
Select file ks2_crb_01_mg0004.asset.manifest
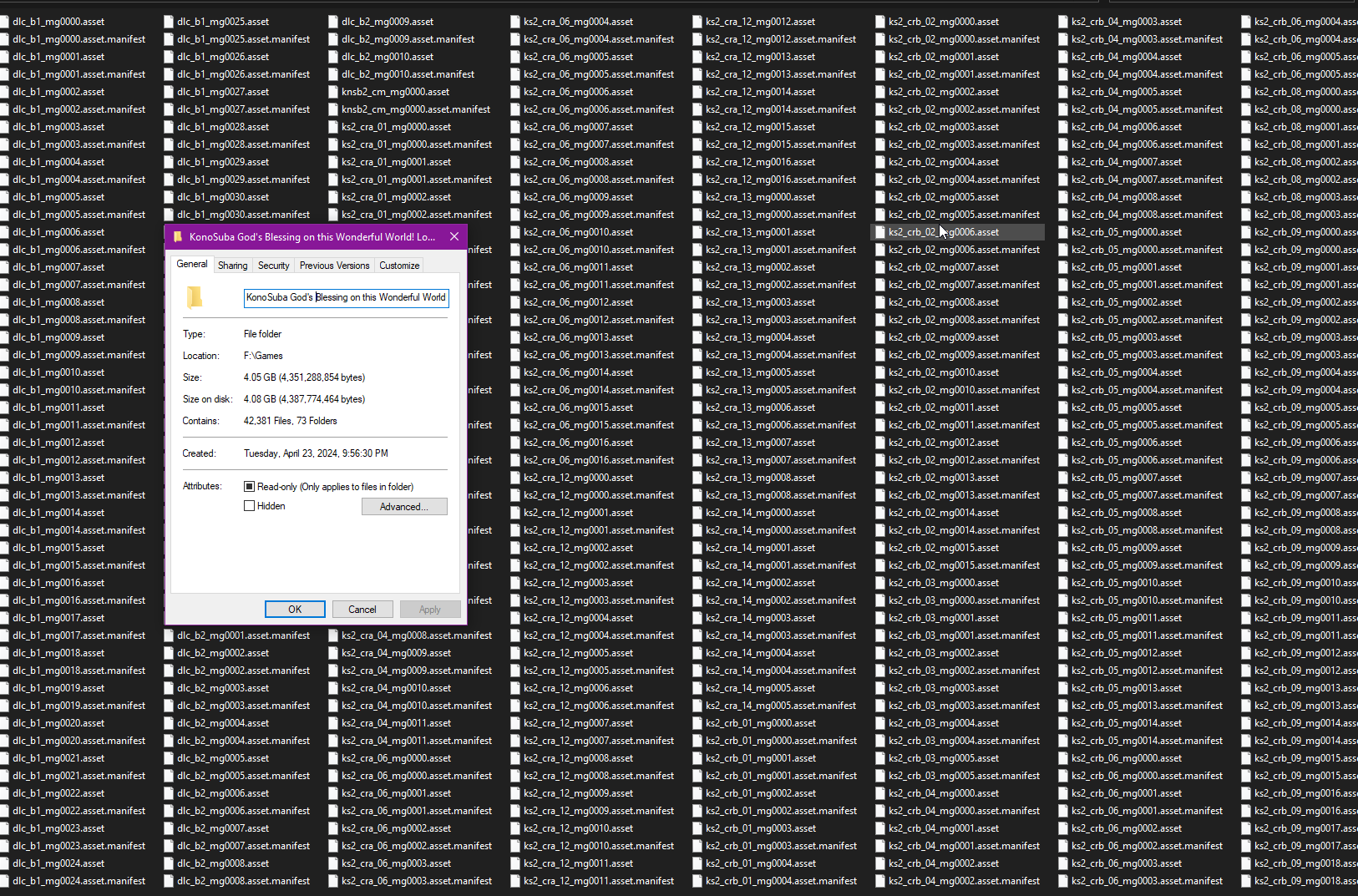pyautogui.click(x=781, y=881)
